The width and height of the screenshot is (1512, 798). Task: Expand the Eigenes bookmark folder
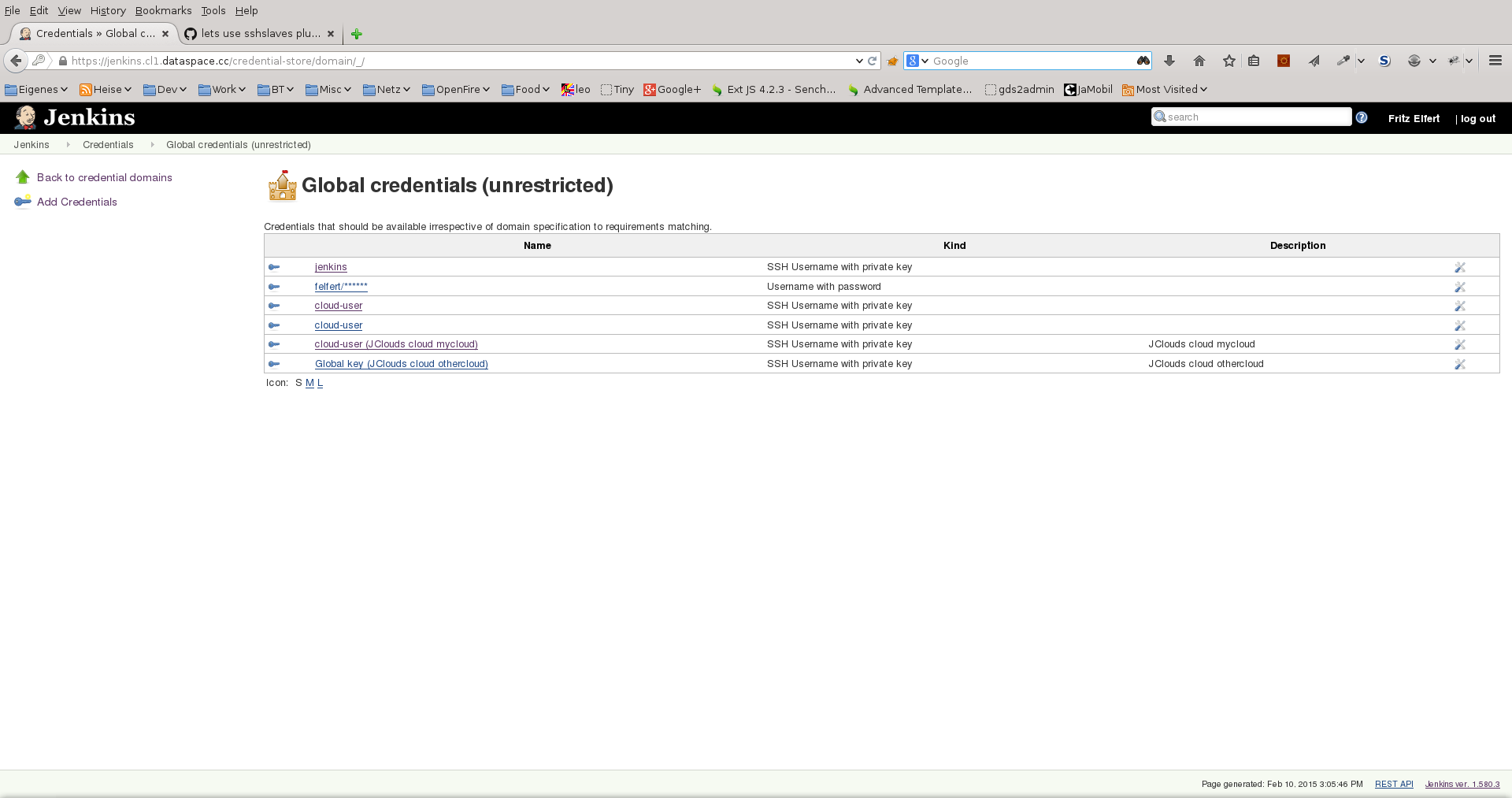[x=36, y=89]
